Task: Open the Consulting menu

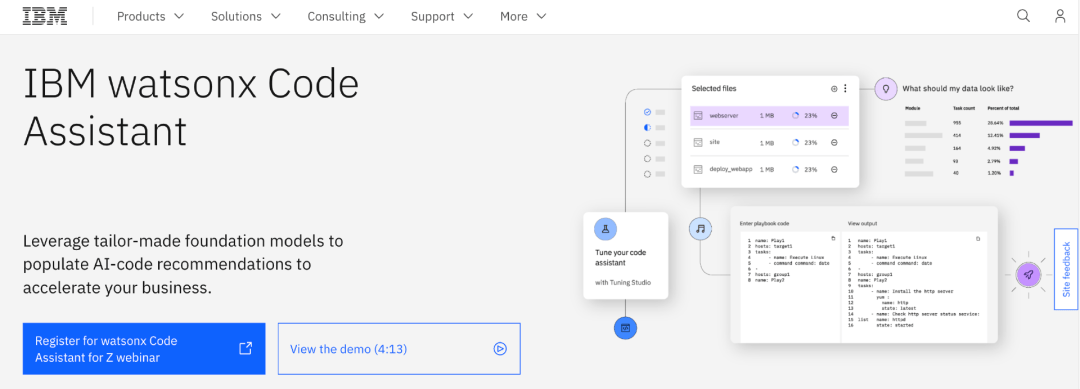Action: pos(346,17)
